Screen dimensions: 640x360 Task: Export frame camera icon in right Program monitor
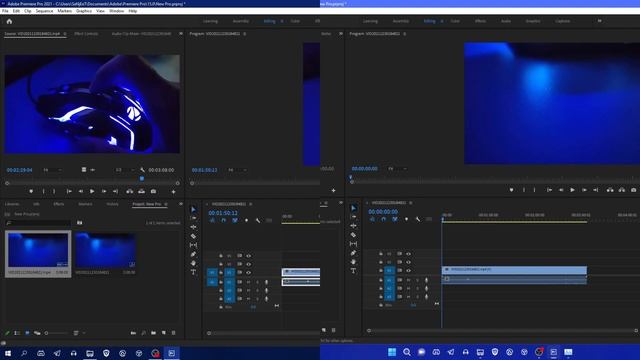coord(633,190)
